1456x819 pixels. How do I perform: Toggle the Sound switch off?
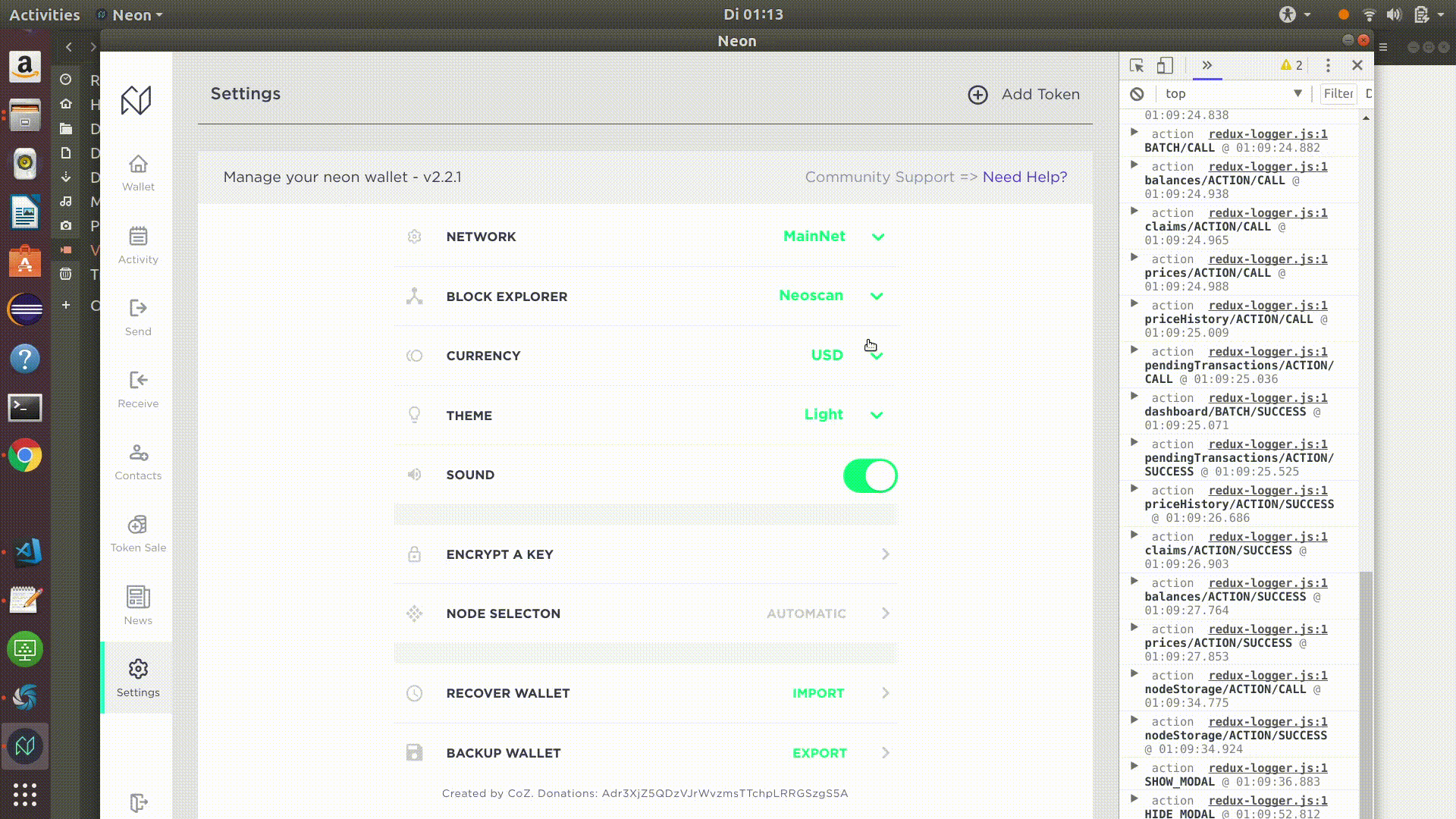point(871,475)
